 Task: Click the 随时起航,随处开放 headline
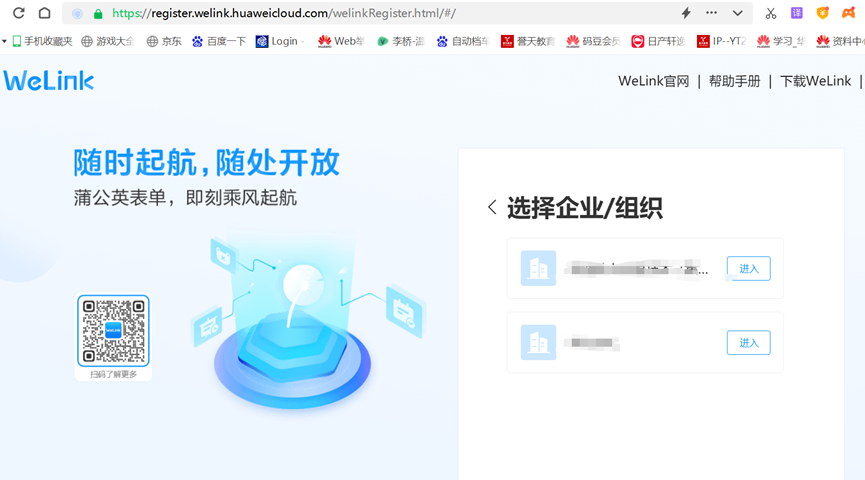[x=206, y=163]
